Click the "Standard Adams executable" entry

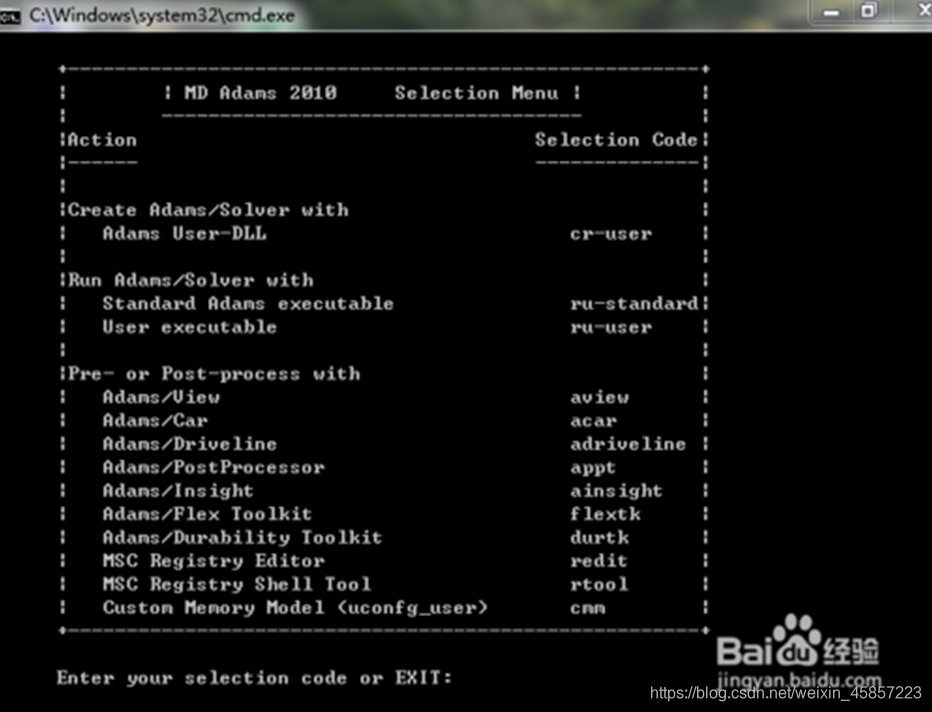coord(248,303)
